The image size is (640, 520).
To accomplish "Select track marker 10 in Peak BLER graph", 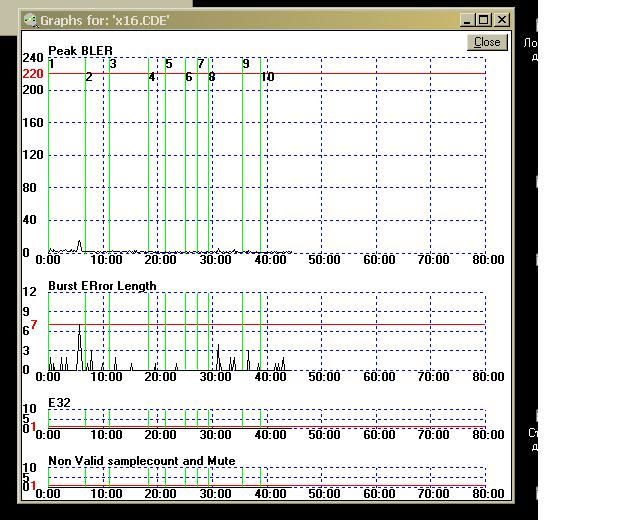I will coord(267,77).
